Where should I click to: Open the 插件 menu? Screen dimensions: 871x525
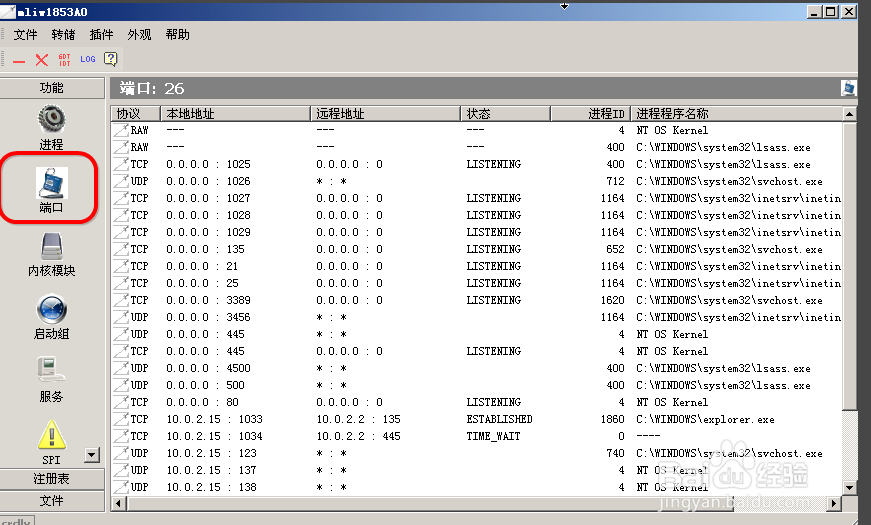[101, 34]
